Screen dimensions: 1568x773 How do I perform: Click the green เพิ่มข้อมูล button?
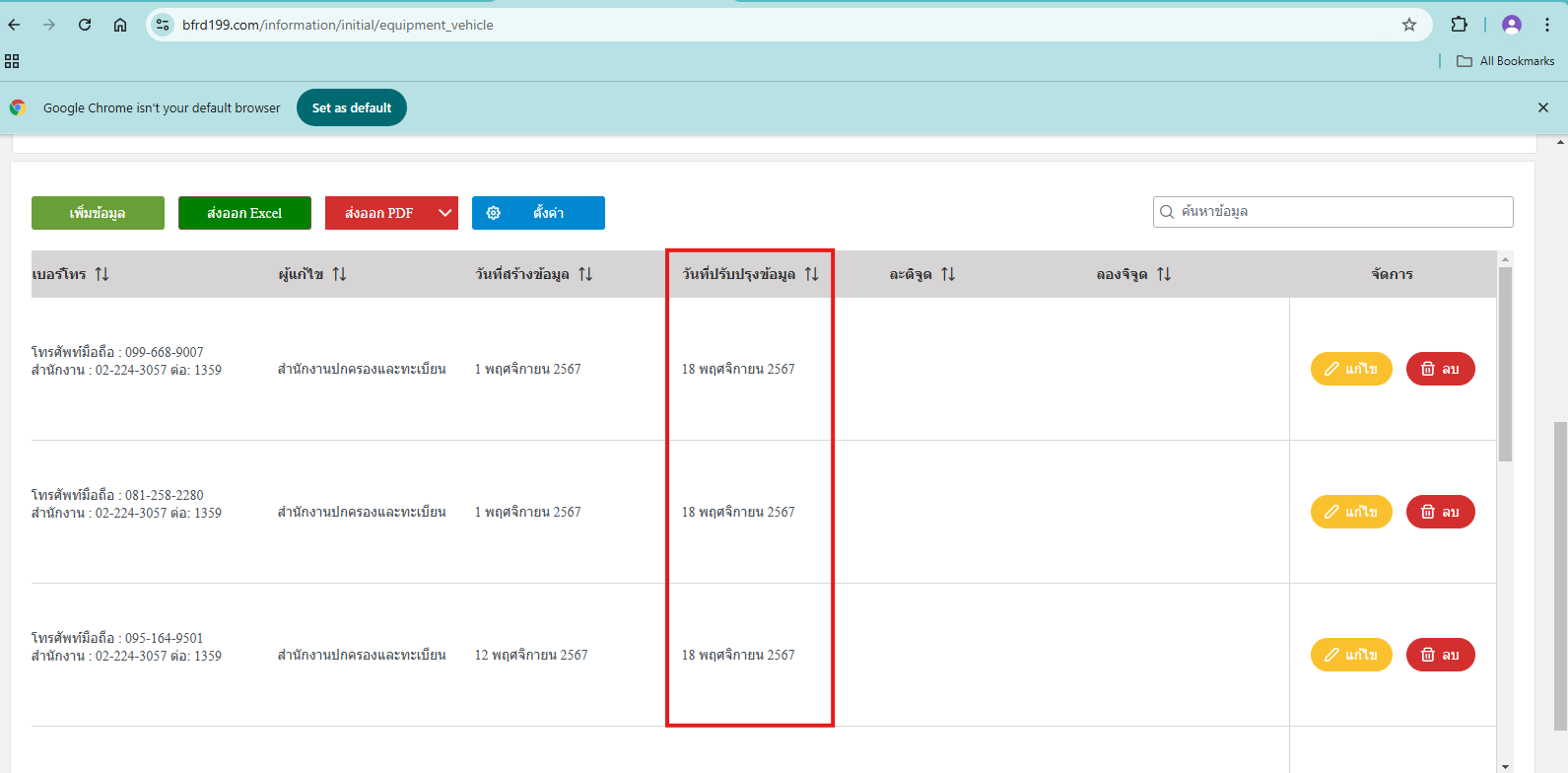[98, 213]
